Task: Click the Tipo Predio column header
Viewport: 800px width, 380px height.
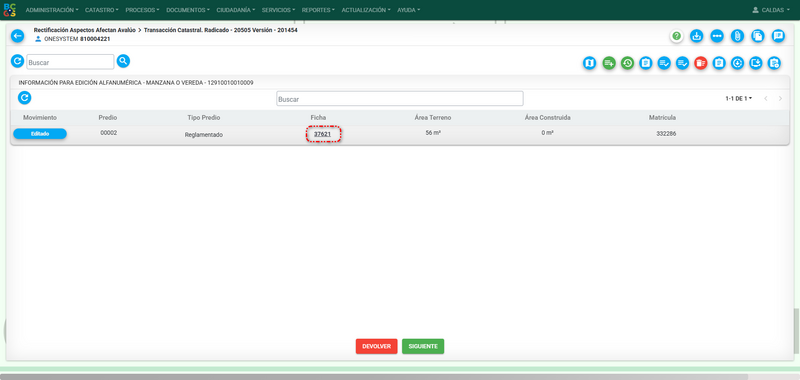Action: point(204,118)
